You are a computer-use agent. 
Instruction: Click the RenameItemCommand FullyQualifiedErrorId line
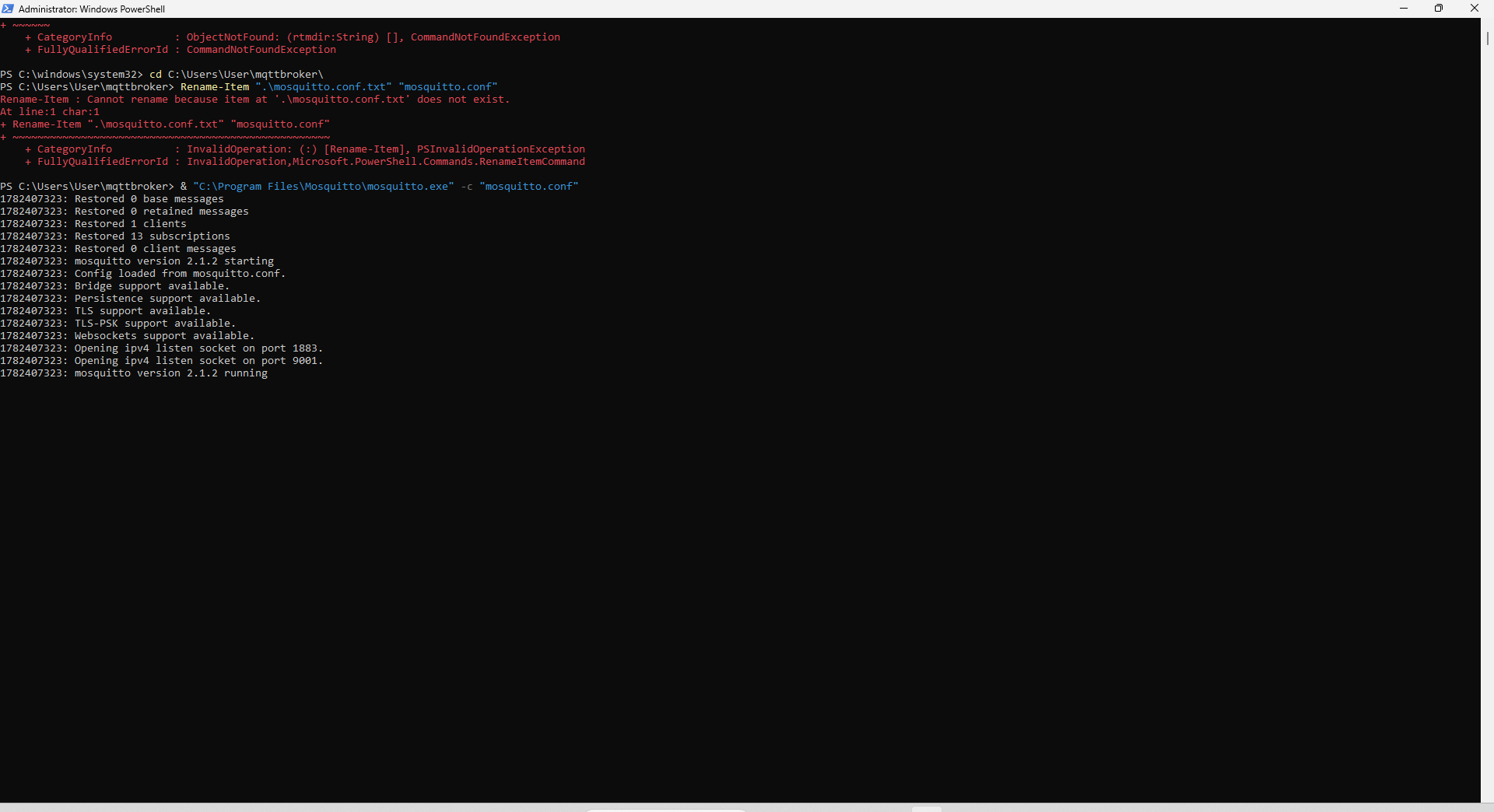[x=305, y=162]
